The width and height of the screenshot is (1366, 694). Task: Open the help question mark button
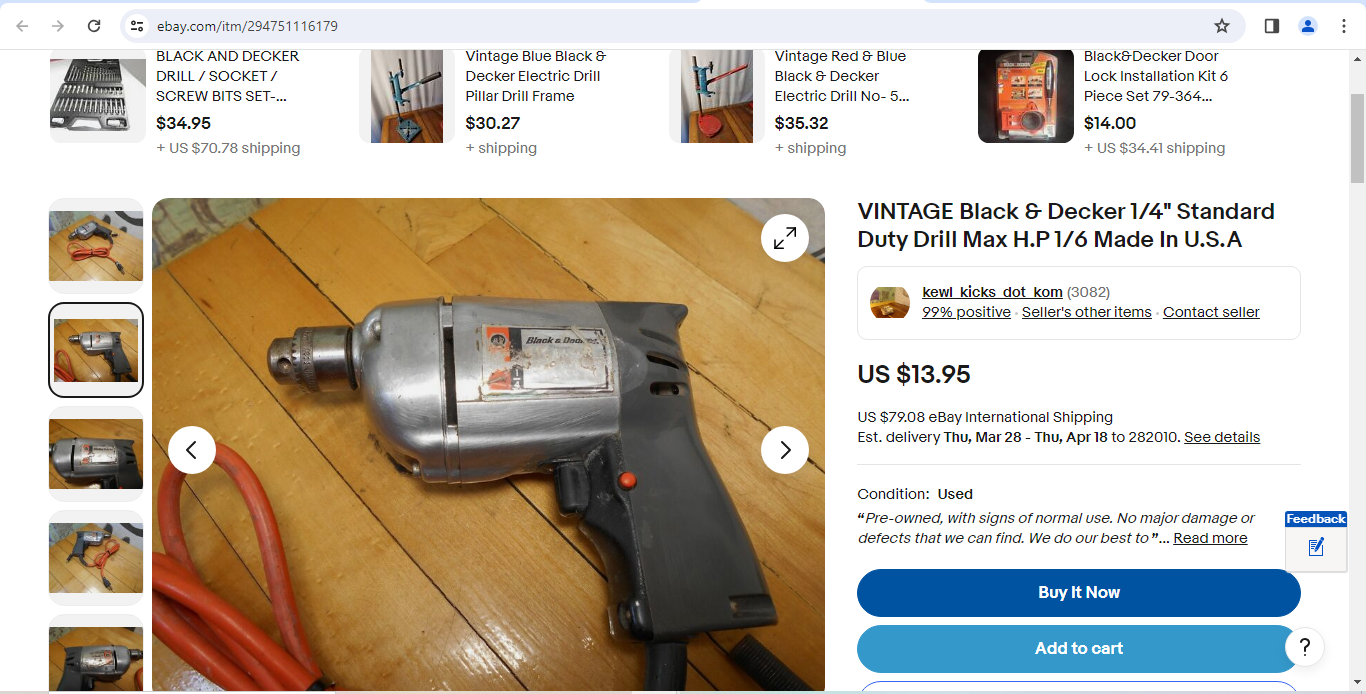[x=1305, y=647]
